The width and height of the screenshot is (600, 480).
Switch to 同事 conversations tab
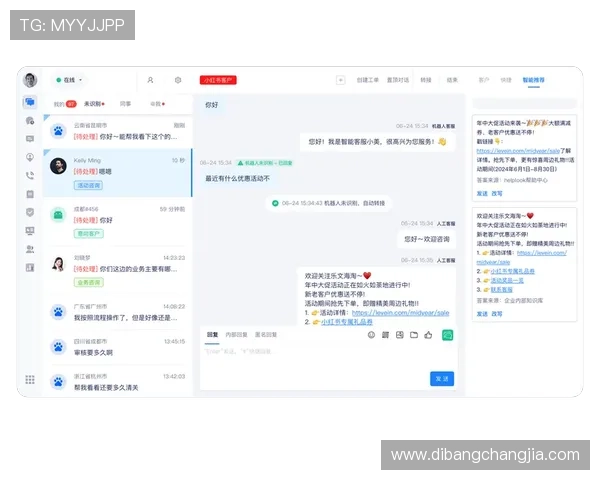[x=125, y=104]
